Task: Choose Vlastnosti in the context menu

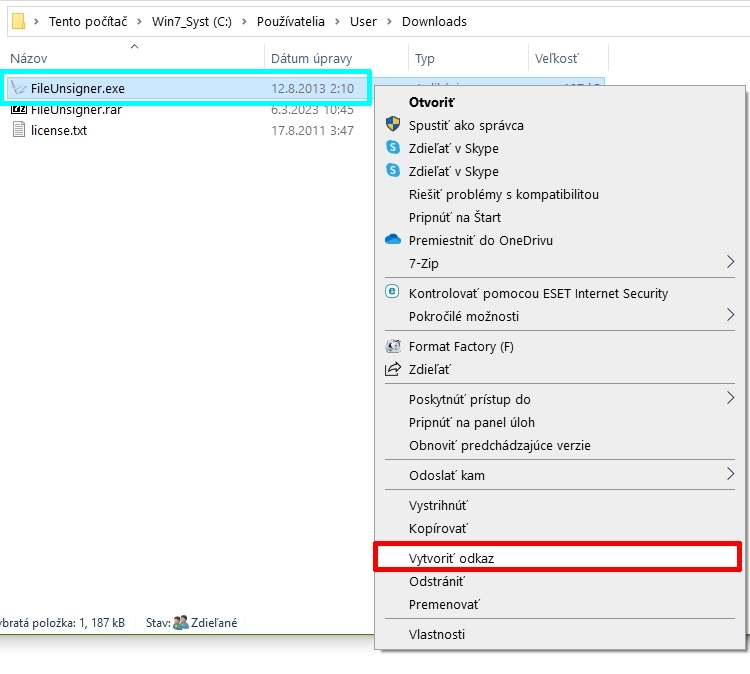Action: 437,634
